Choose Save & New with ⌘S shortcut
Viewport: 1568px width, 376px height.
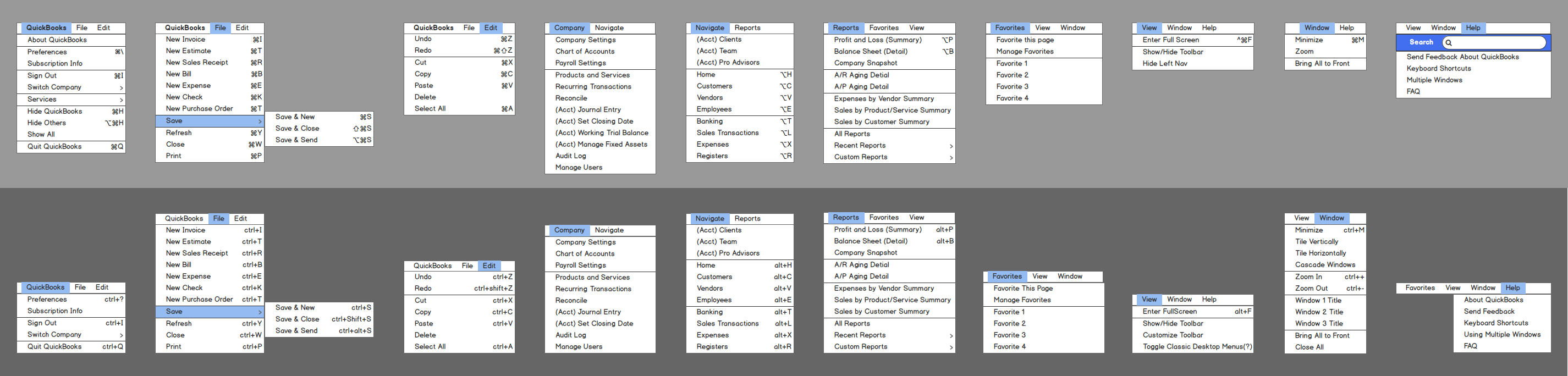pos(320,118)
